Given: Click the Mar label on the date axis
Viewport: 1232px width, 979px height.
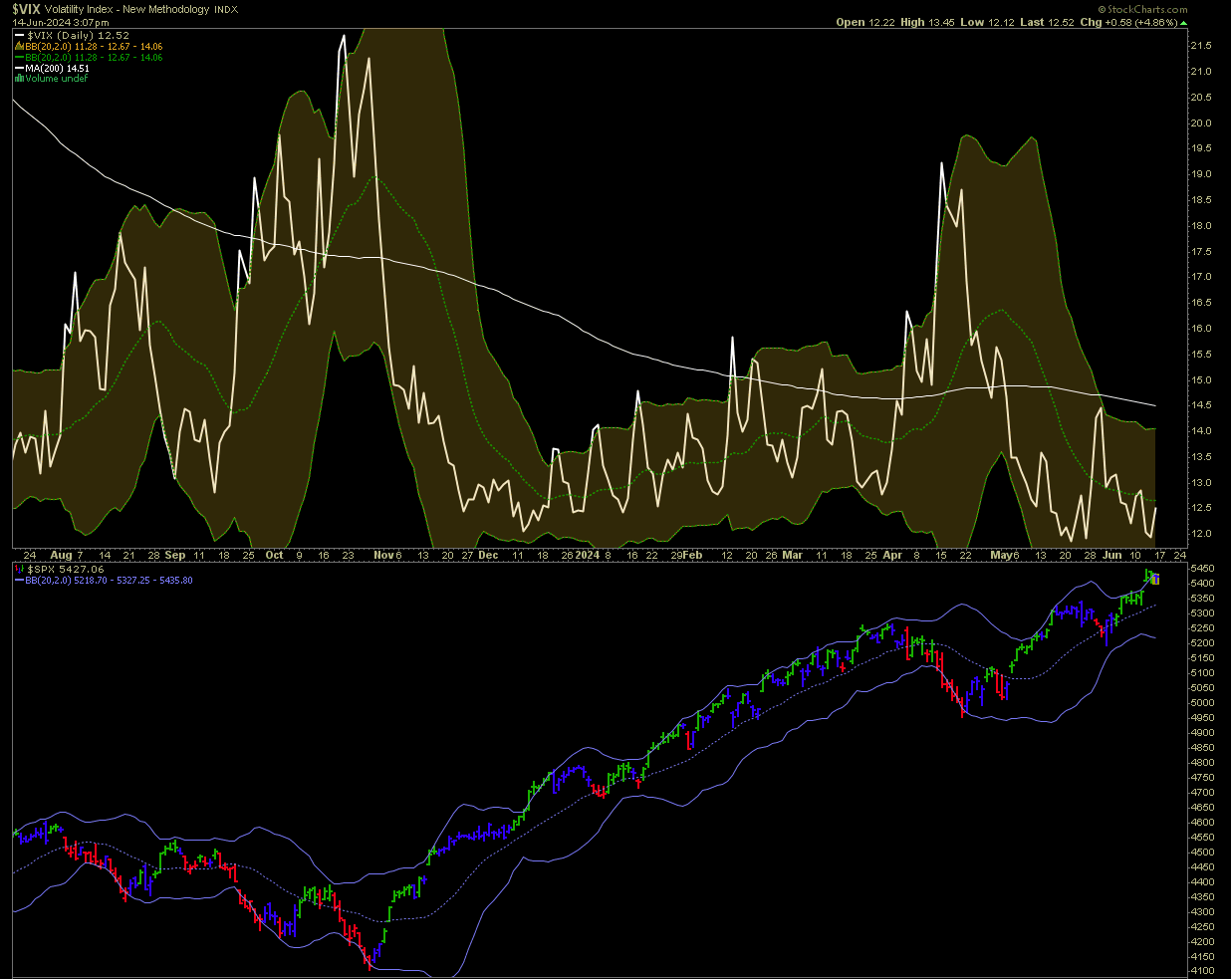Looking at the screenshot, I should point(793,555).
